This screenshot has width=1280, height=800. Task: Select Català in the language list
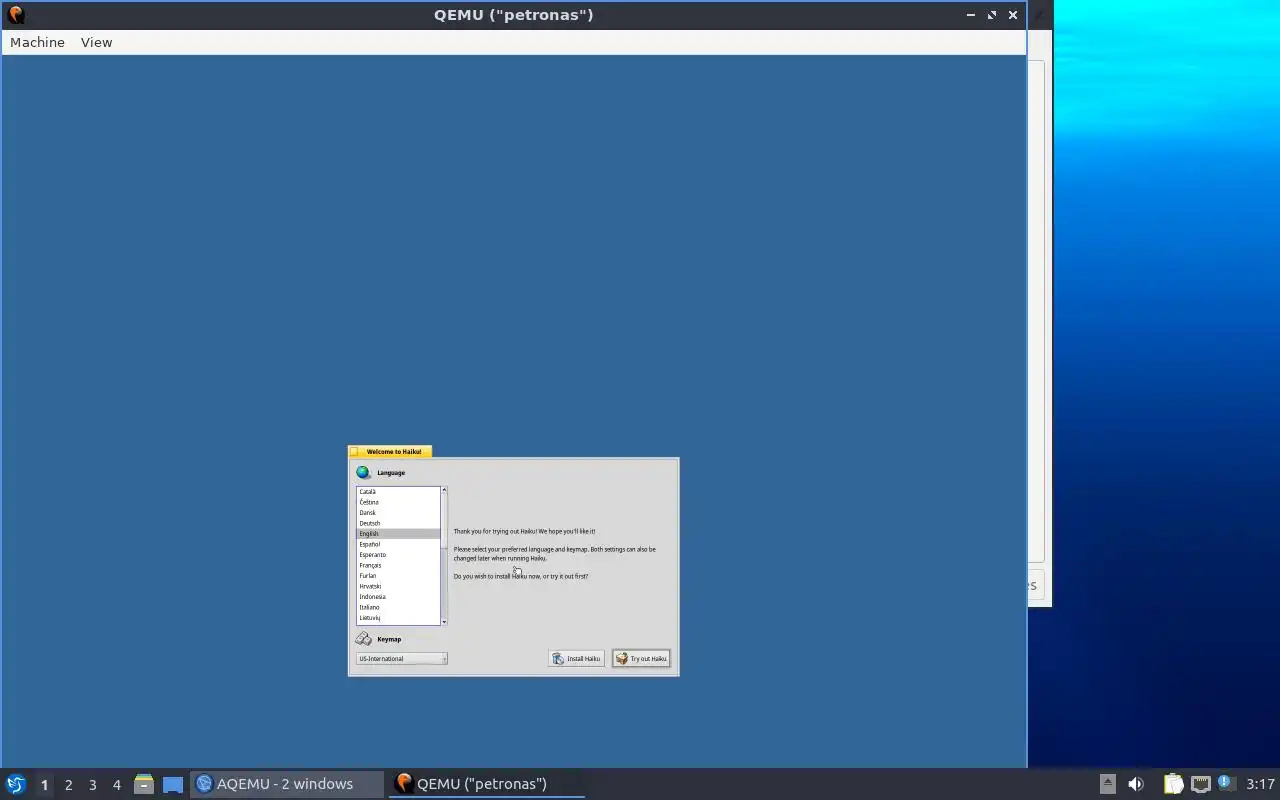coord(398,491)
